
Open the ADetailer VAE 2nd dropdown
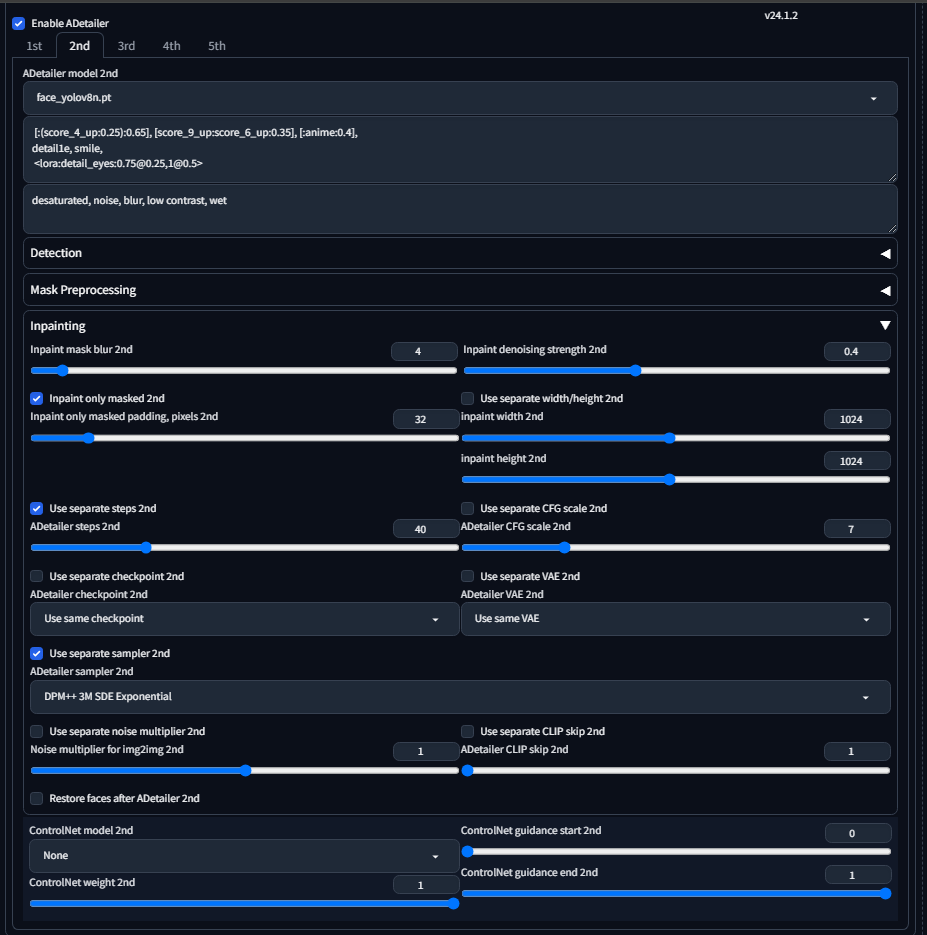[x=675, y=619]
